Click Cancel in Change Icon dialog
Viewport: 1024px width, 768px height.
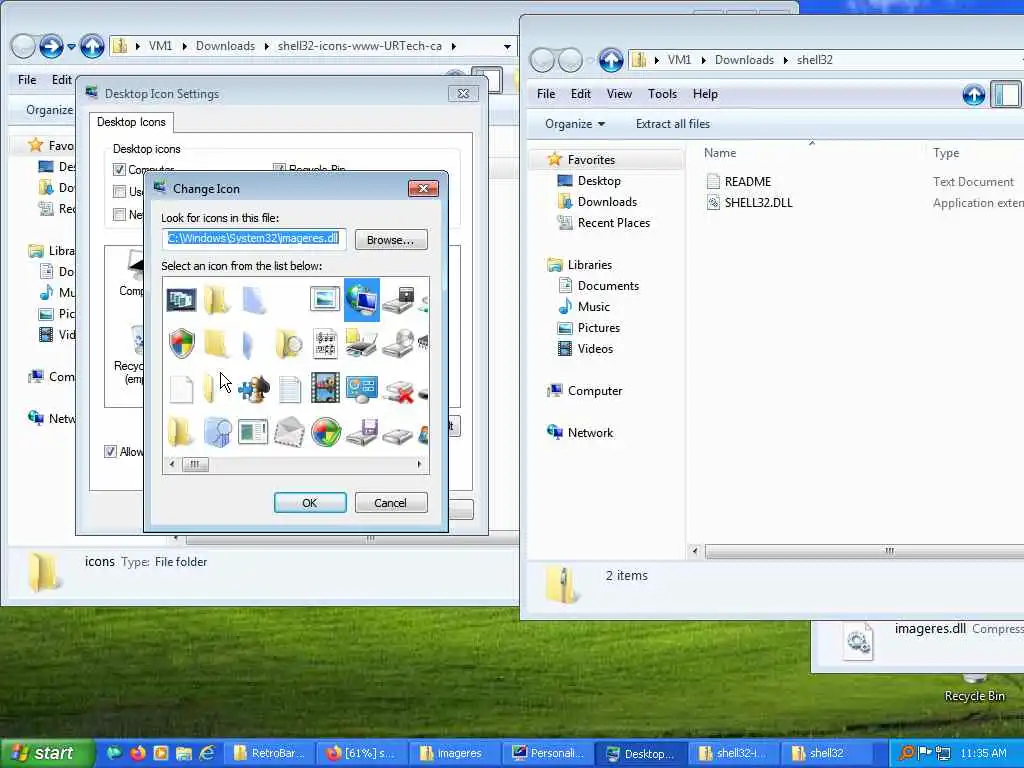391,503
